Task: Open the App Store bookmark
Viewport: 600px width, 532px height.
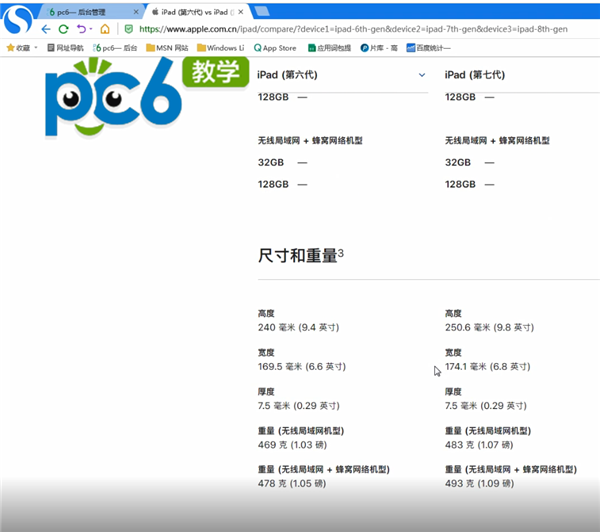Action: click(275, 48)
